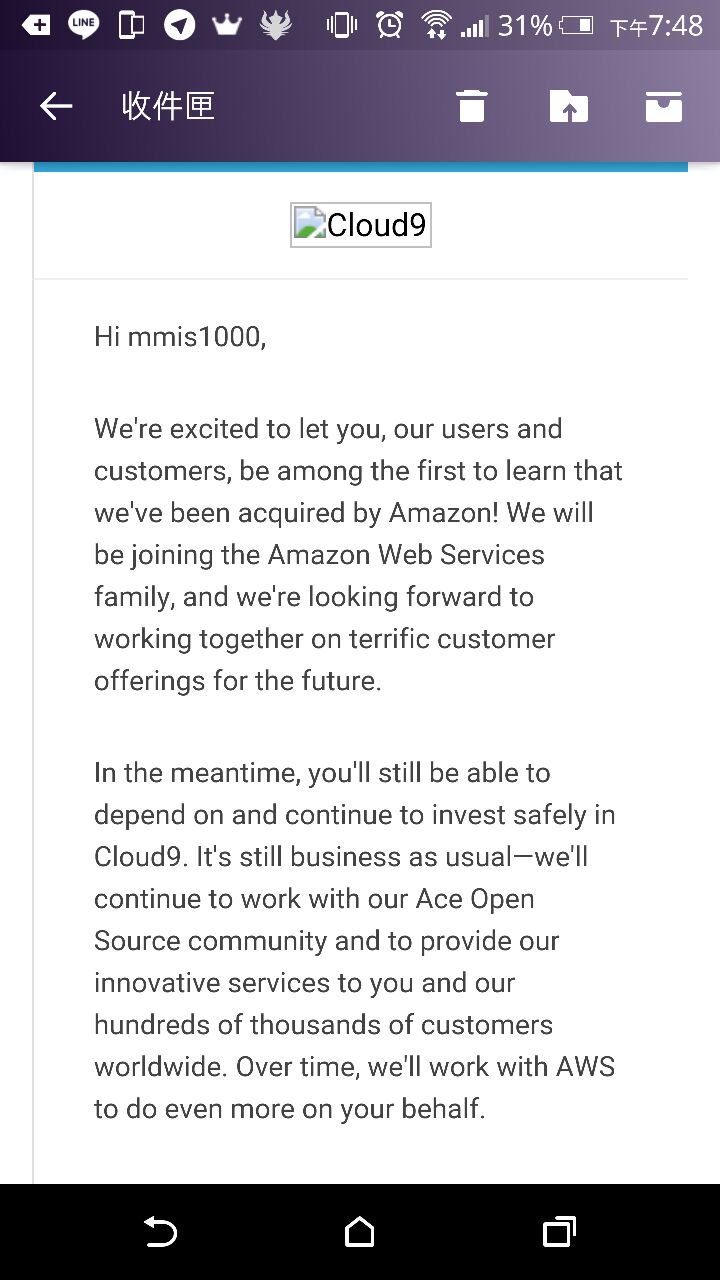Tap the paragraph mentioning Amazon Web Services
Viewport: 720px width, 1280px height.
(x=357, y=555)
